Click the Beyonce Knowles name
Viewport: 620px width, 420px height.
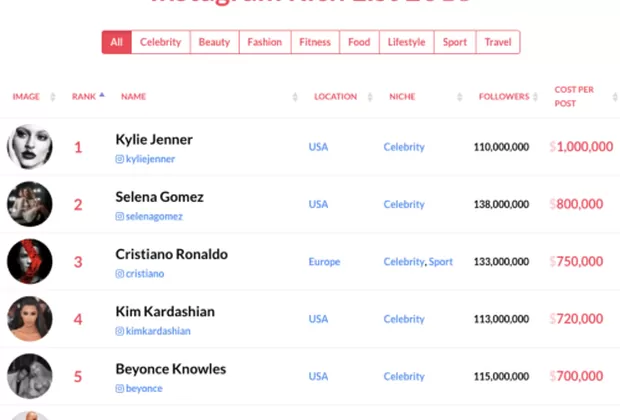click(171, 369)
